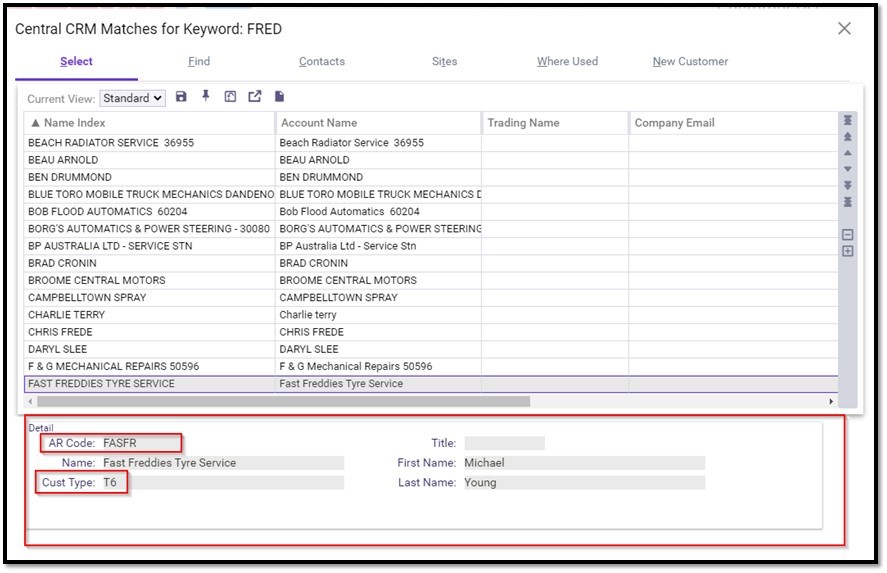Click the horizontal scrollbar left arrow
The height and width of the screenshot is (573, 887).
click(x=31, y=401)
